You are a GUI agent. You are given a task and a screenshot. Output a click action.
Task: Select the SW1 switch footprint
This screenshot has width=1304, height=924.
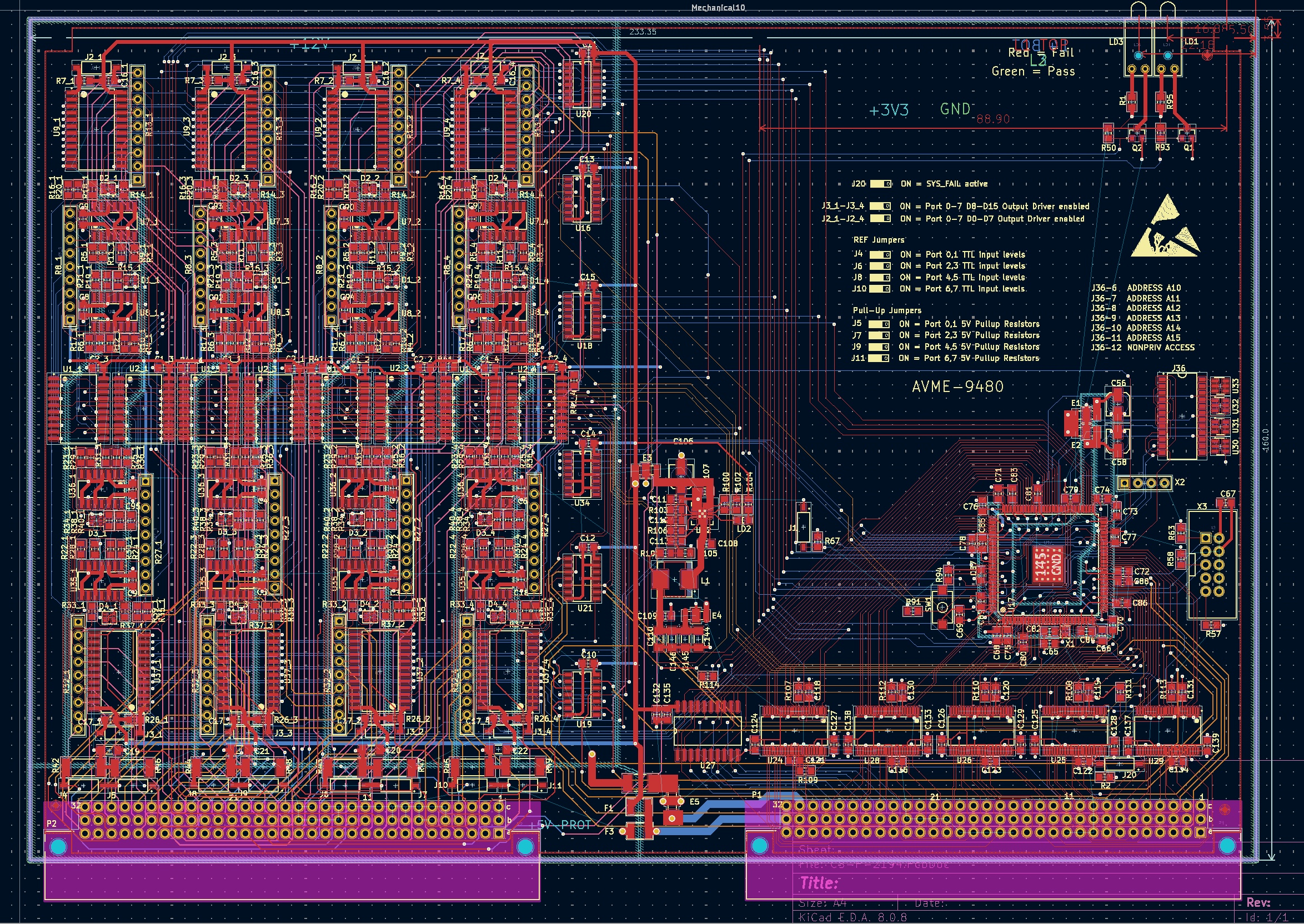point(942,607)
